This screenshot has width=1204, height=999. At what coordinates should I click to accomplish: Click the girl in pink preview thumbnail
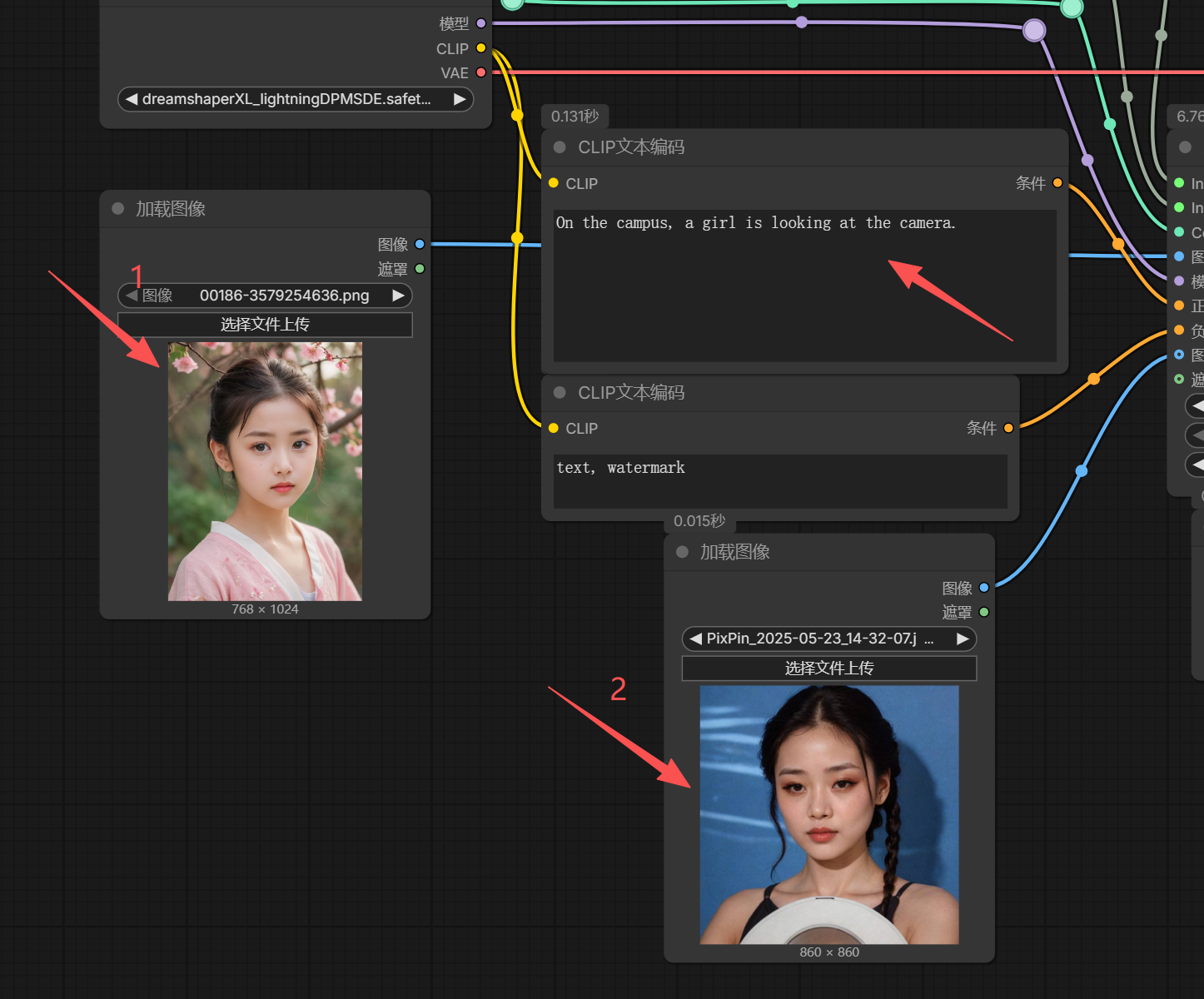(265, 471)
